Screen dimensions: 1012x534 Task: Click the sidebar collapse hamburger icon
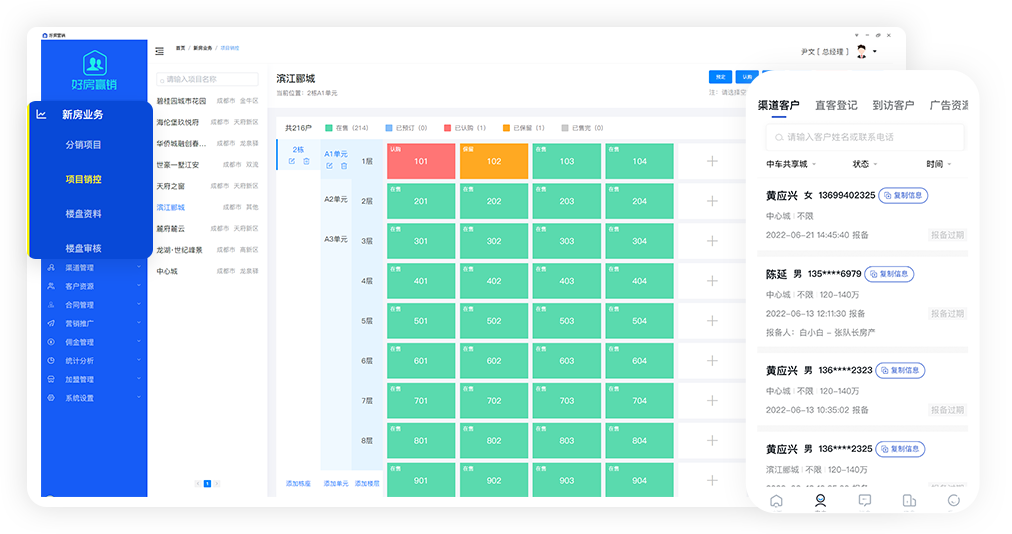click(160, 51)
